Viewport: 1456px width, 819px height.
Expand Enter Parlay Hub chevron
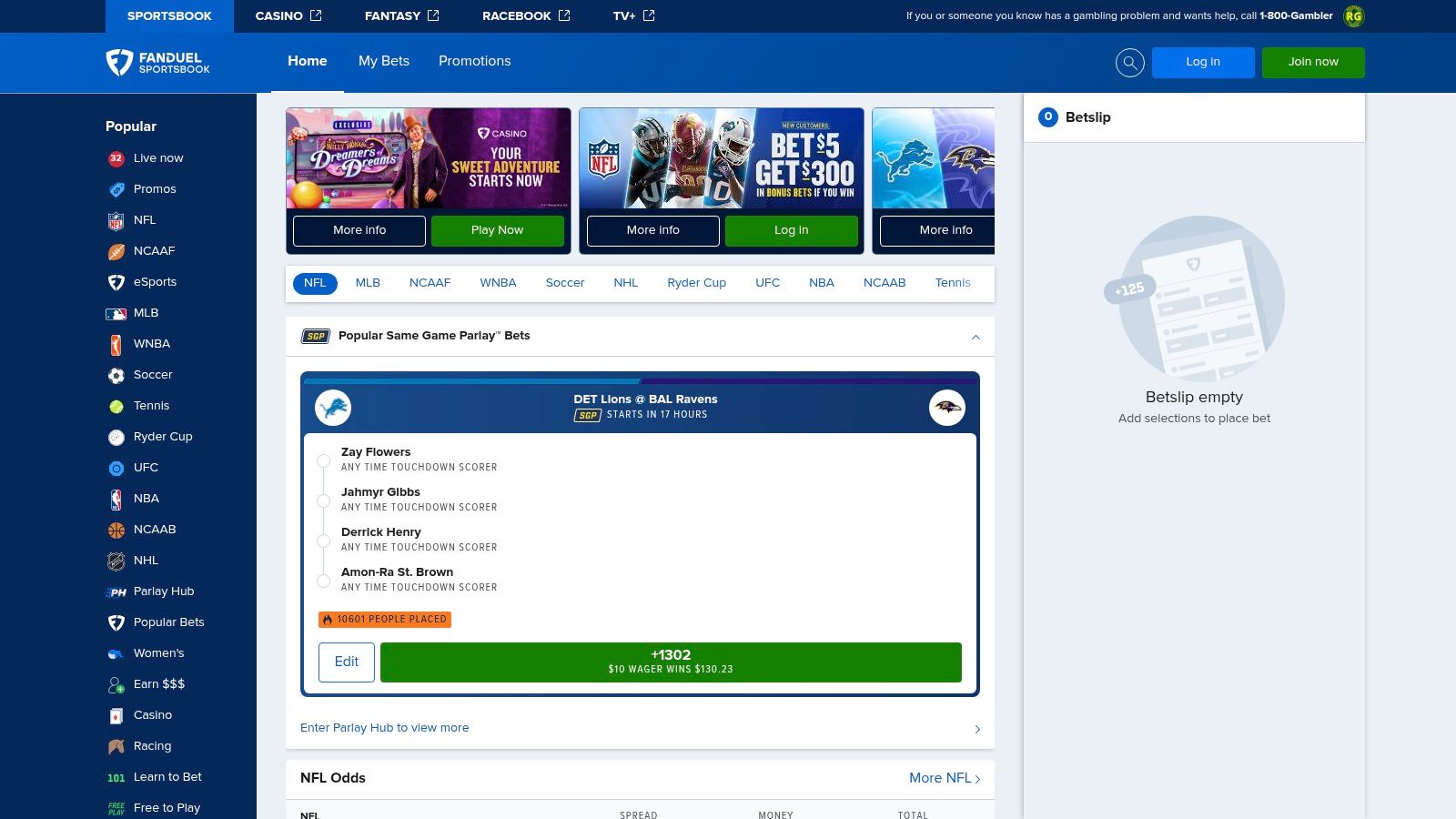977,728
